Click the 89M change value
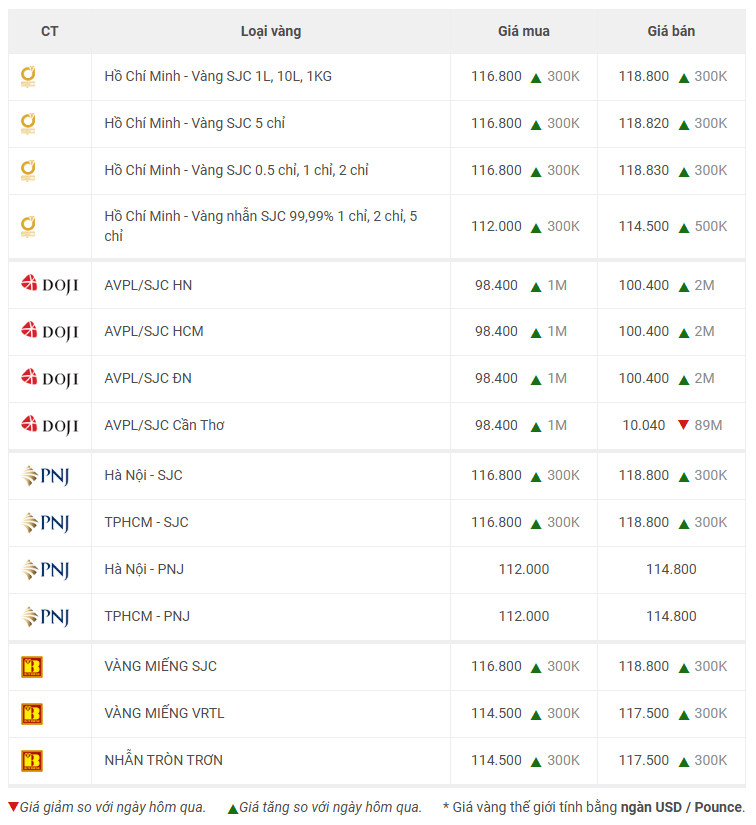Image resolution: width=756 pixels, height=825 pixels. 708,425
